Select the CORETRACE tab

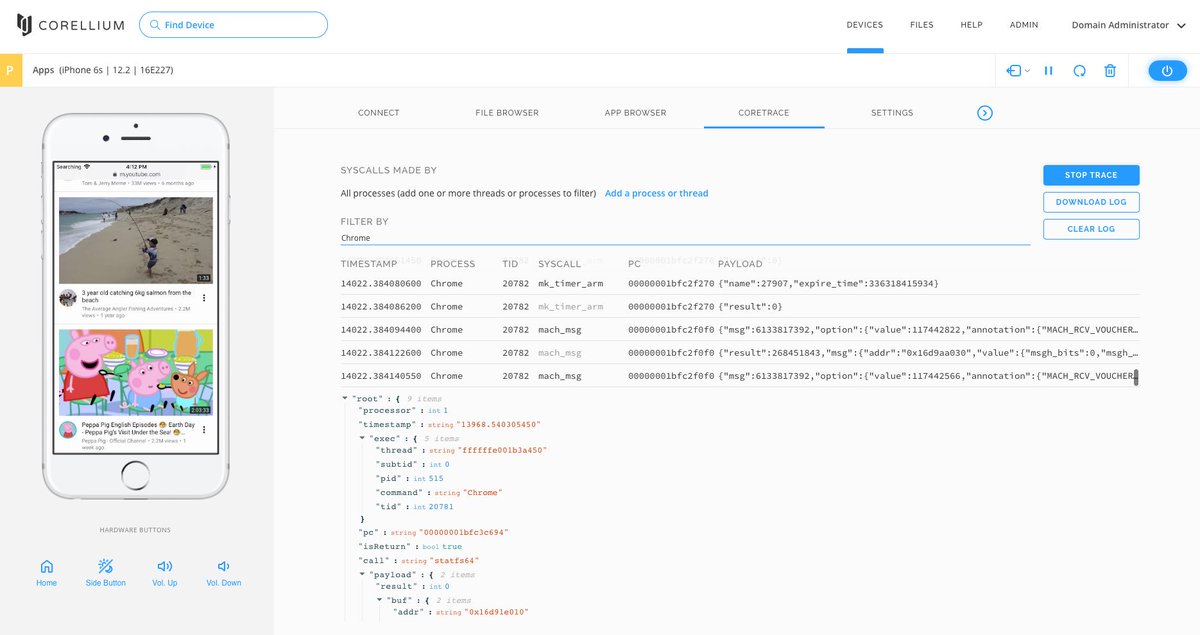coord(764,113)
